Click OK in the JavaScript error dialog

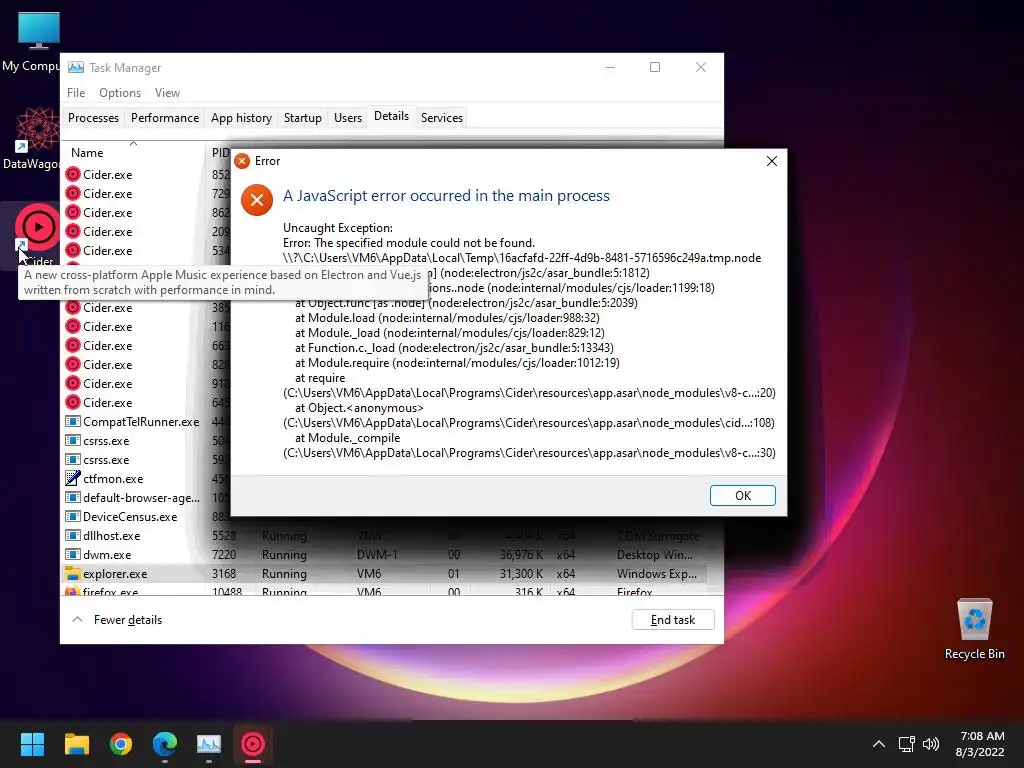(743, 496)
